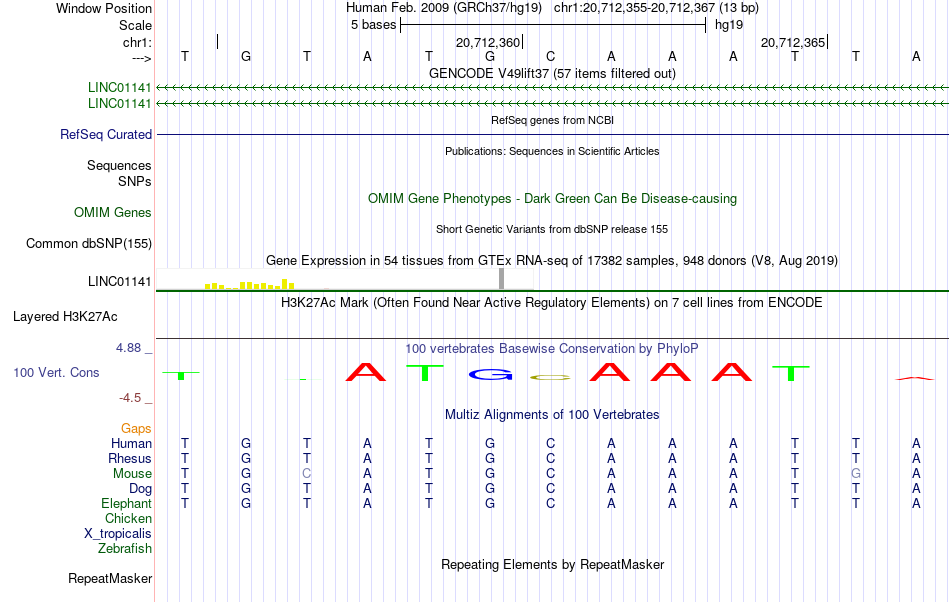Image resolution: width=950 pixels, height=602 pixels.
Task: Click the GENCODE V49lift37 track title
Action: (x=552, y=73)
